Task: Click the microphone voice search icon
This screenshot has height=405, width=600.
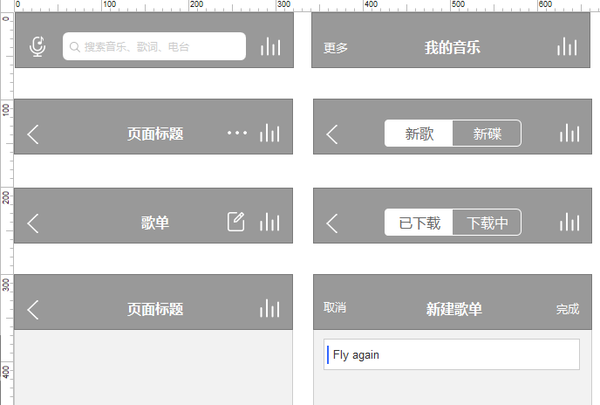Action: (38, 47)
